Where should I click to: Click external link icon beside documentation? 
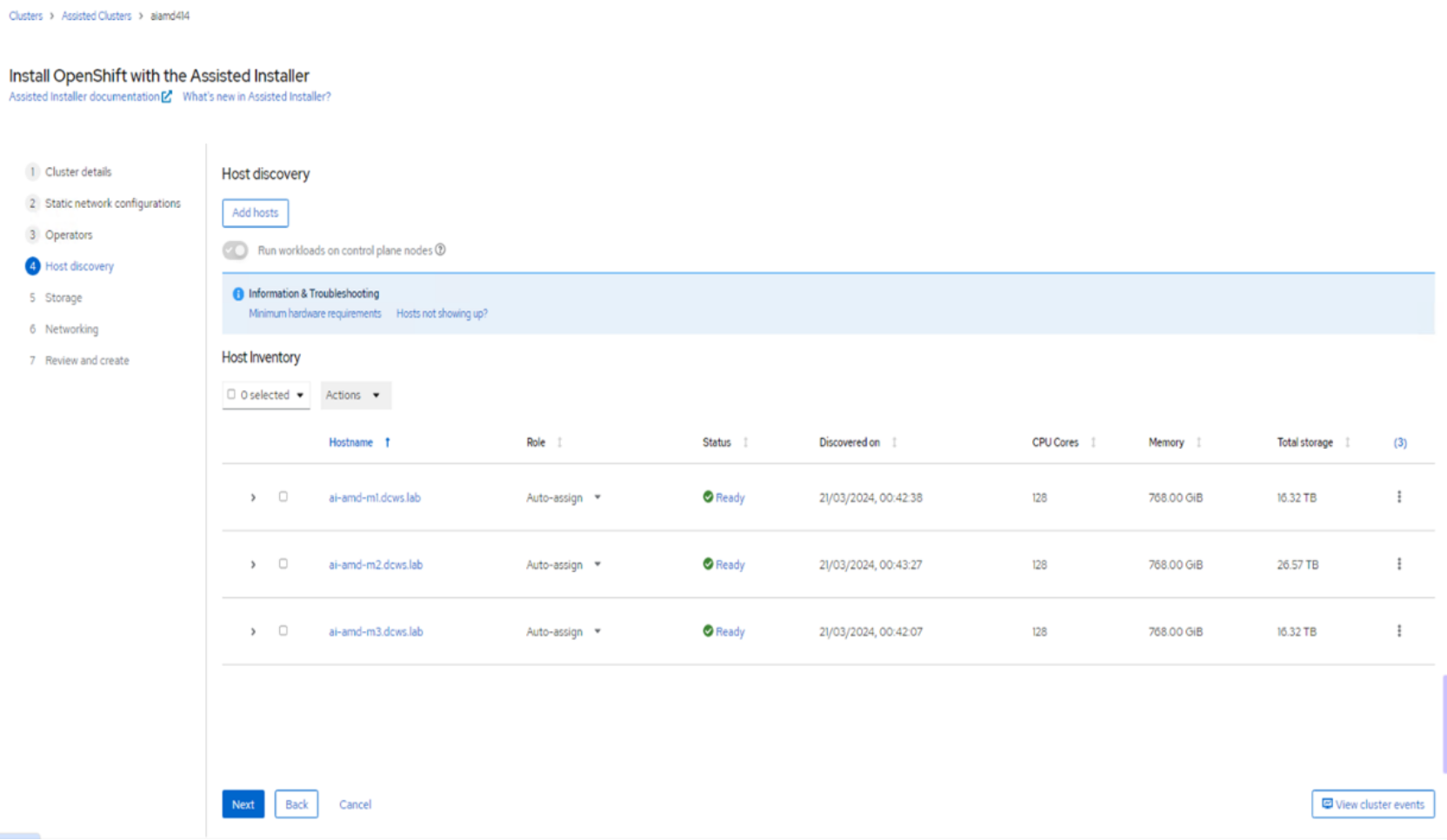167,97
